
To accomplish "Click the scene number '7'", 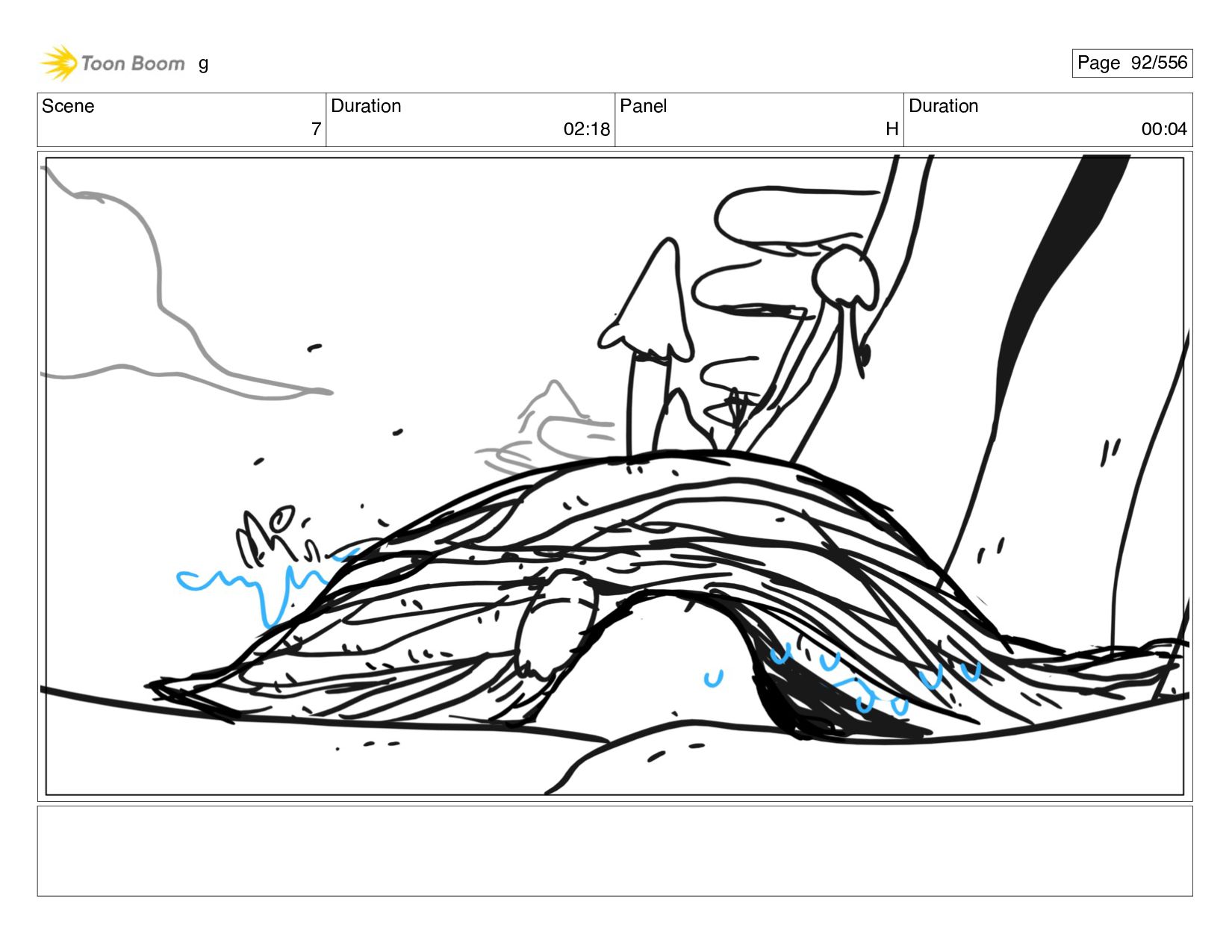I will coord(316,129).
